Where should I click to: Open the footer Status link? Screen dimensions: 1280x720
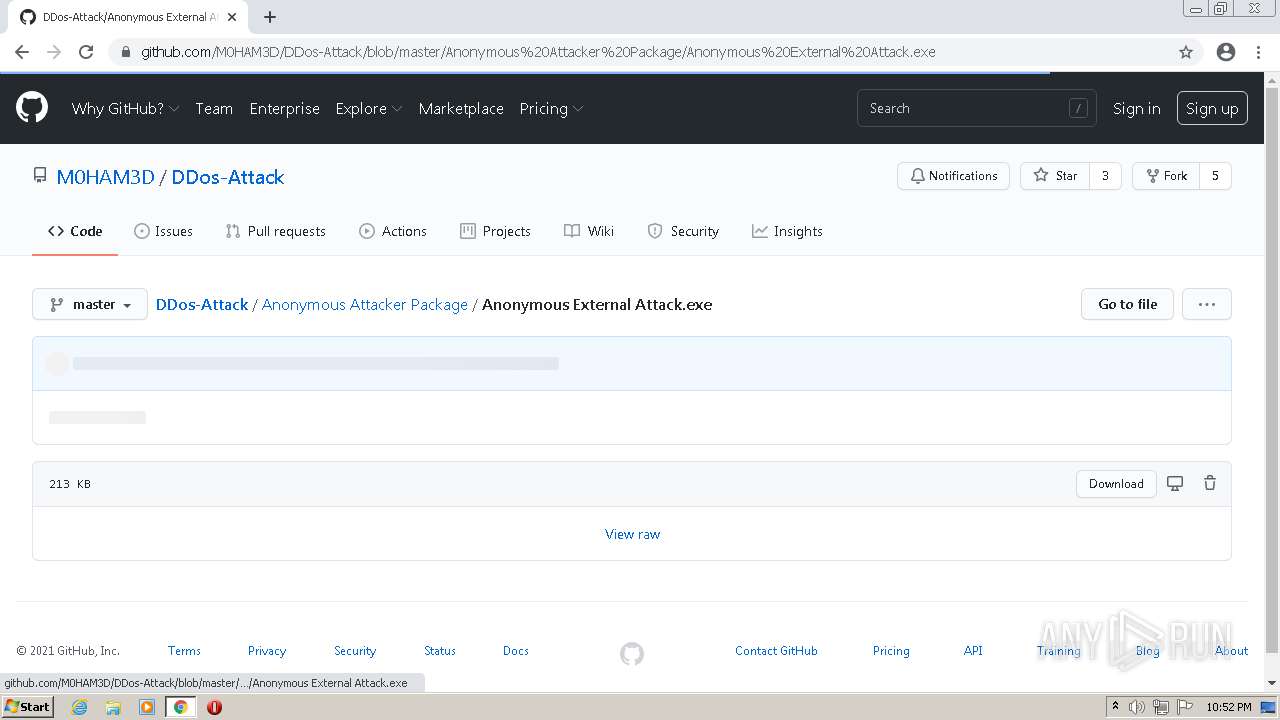(440, 650)
